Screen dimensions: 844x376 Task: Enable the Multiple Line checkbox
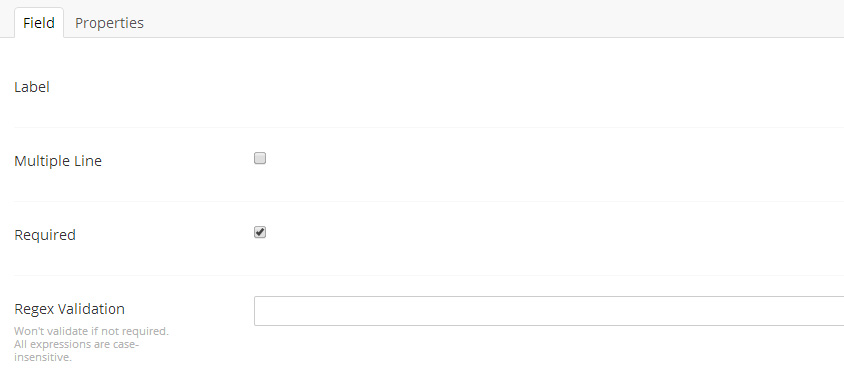[260, 158]
